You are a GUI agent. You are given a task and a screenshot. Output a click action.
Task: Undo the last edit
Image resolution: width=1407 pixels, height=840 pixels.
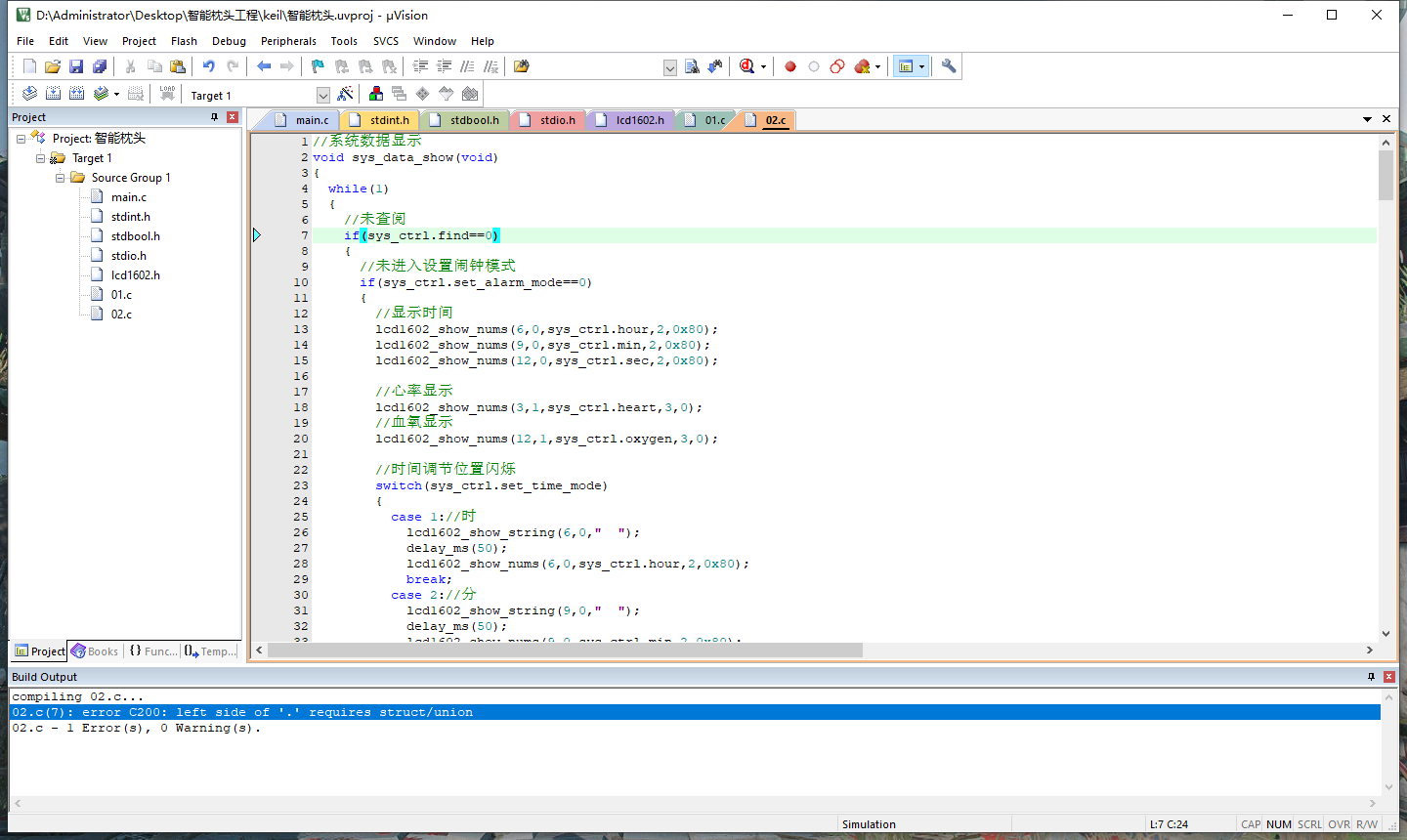208,66
